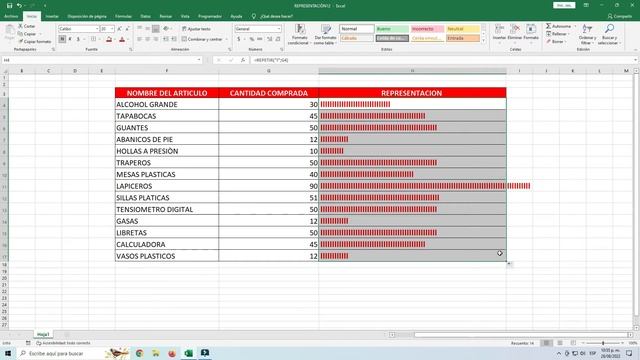Screen dimensions: 640x360
Task: Apply thousands separator style
Action: coord(260,39)
